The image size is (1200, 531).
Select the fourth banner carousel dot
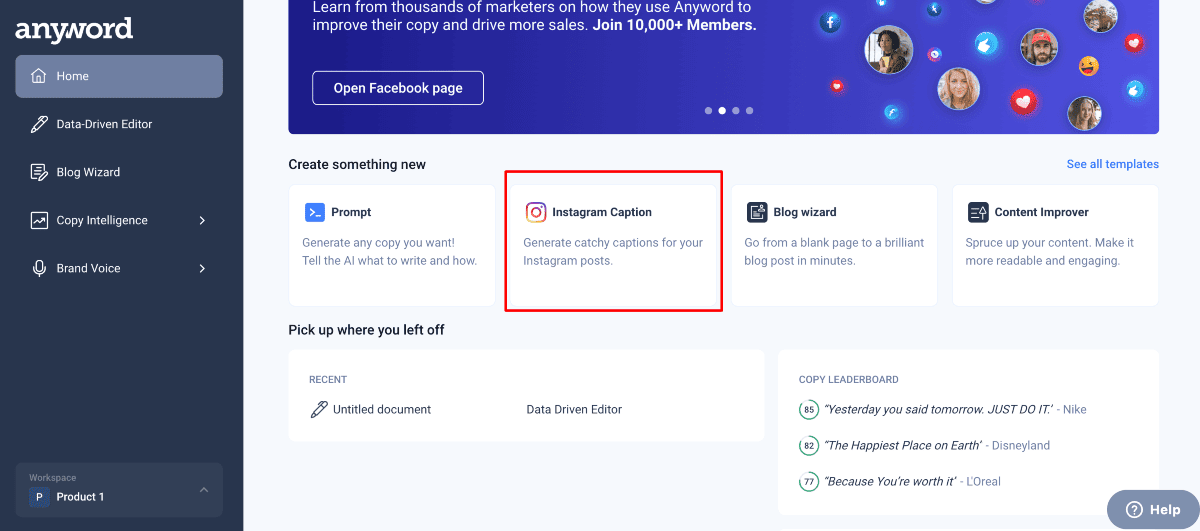click(x=750, y=111)
